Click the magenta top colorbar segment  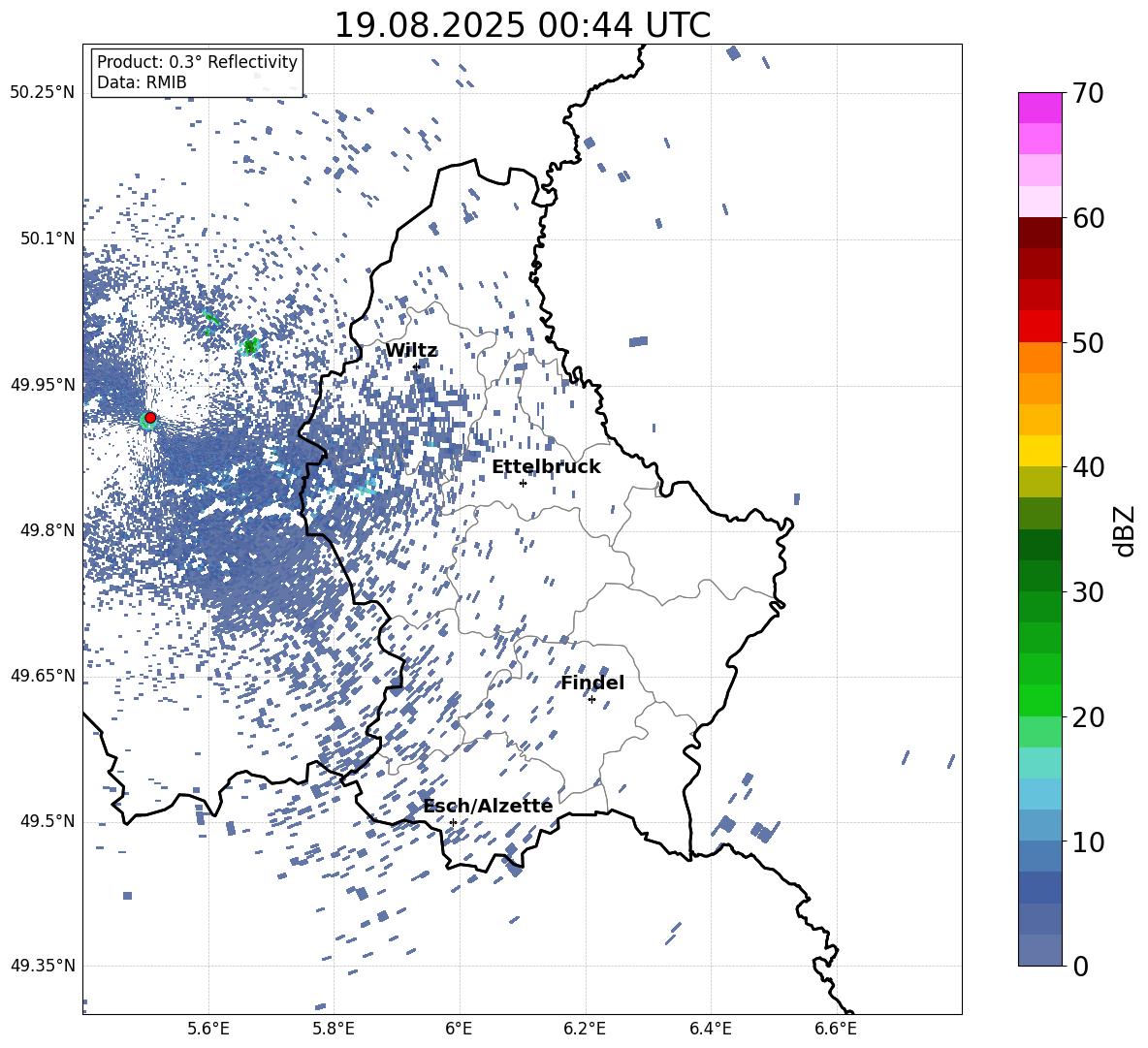pyautogui.click(x=1039, y=109)
